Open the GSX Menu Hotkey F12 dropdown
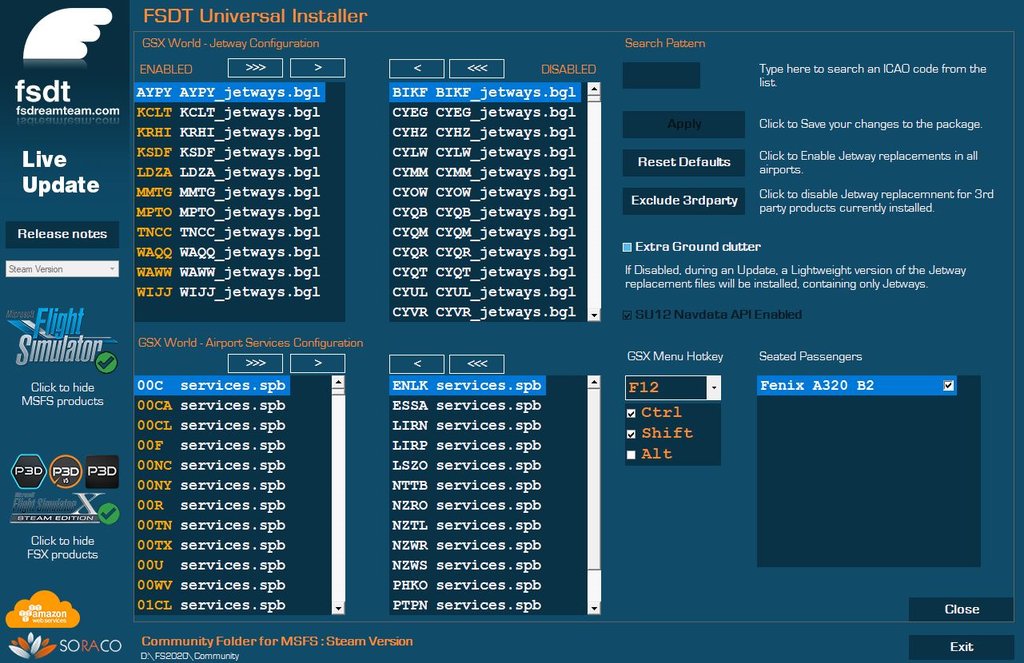Screen dimensions: 1024x663 (714, 387)
